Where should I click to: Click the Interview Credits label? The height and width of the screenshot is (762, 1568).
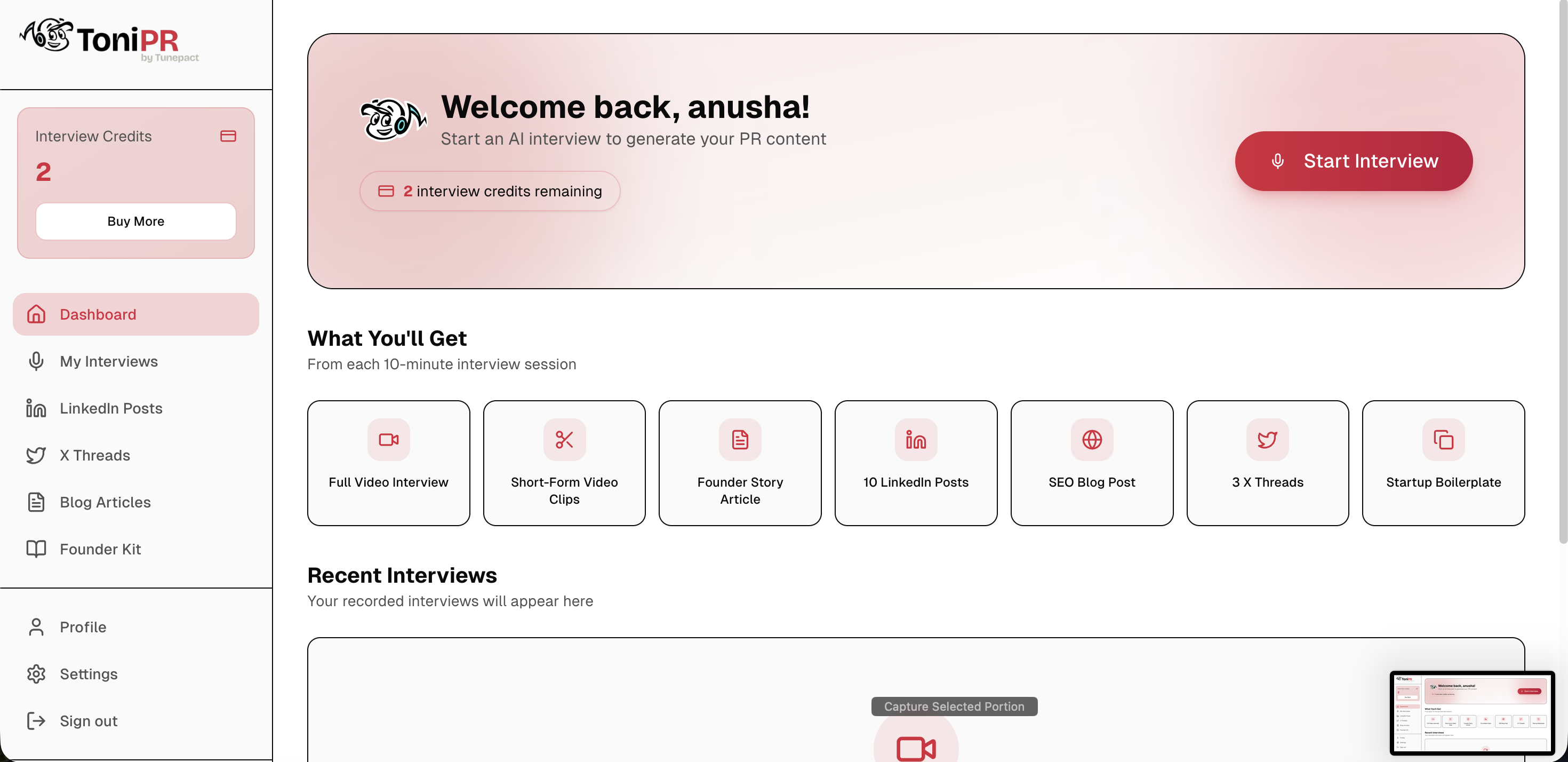coord(93,137)
